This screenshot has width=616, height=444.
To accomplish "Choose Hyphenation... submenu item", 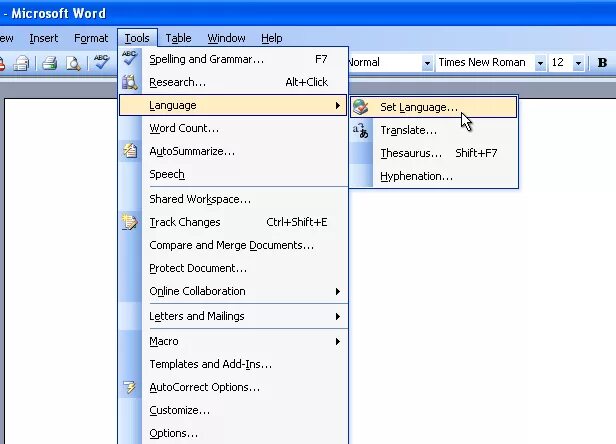I will [x=434, y=176].
